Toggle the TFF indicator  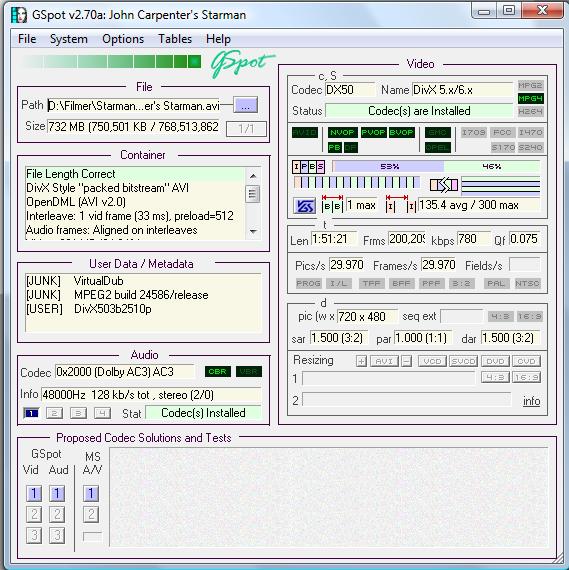tap(371, 283)
